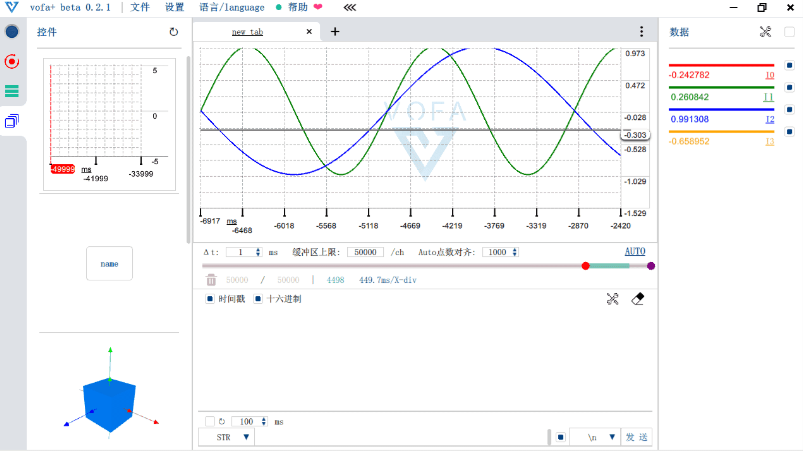Select the widgets panel icon in sidebar
This screenshot has width=803, height=451.
(x=12, y=121)
